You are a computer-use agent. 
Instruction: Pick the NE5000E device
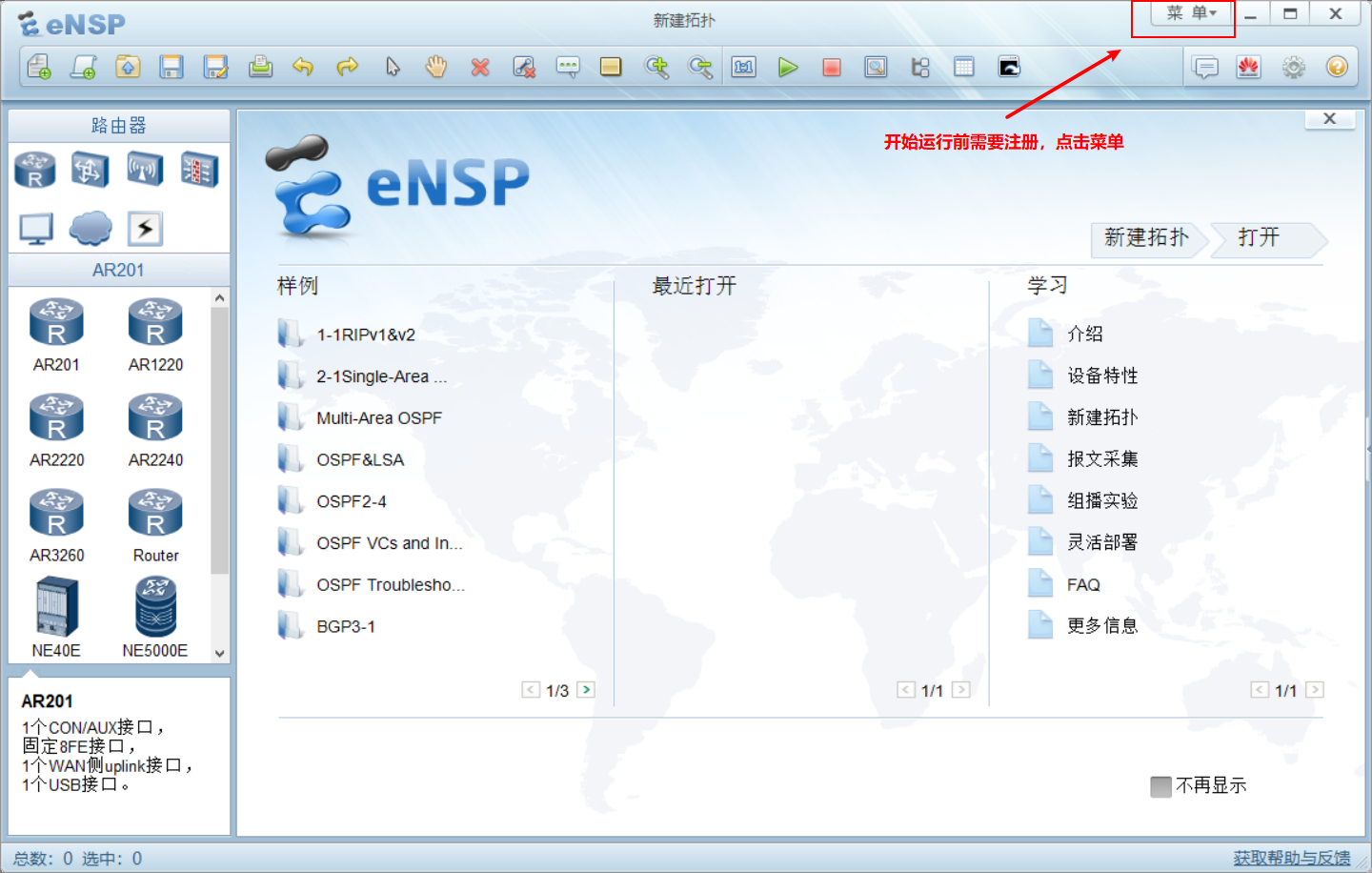pos(155,619)
